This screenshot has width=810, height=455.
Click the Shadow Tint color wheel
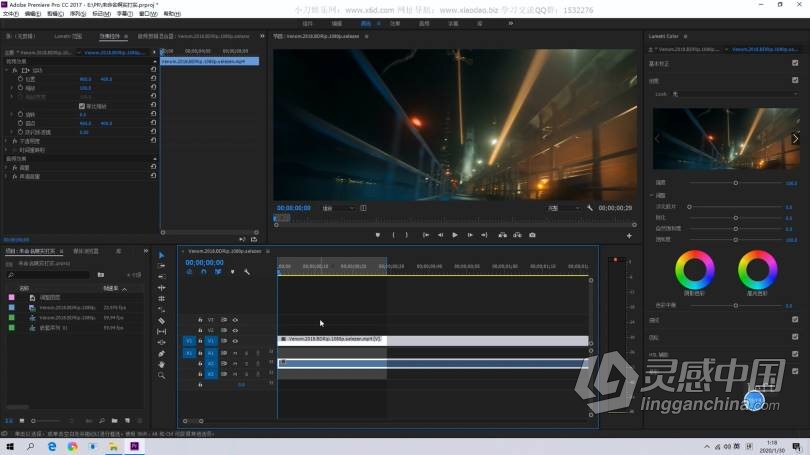click(x=694, y=270)
